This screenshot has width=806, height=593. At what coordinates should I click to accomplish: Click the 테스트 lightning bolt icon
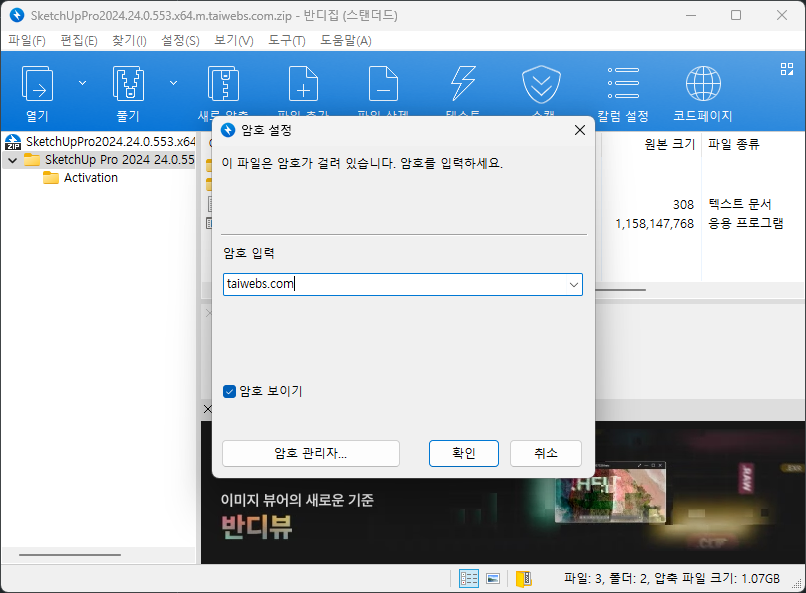[463, 84]
